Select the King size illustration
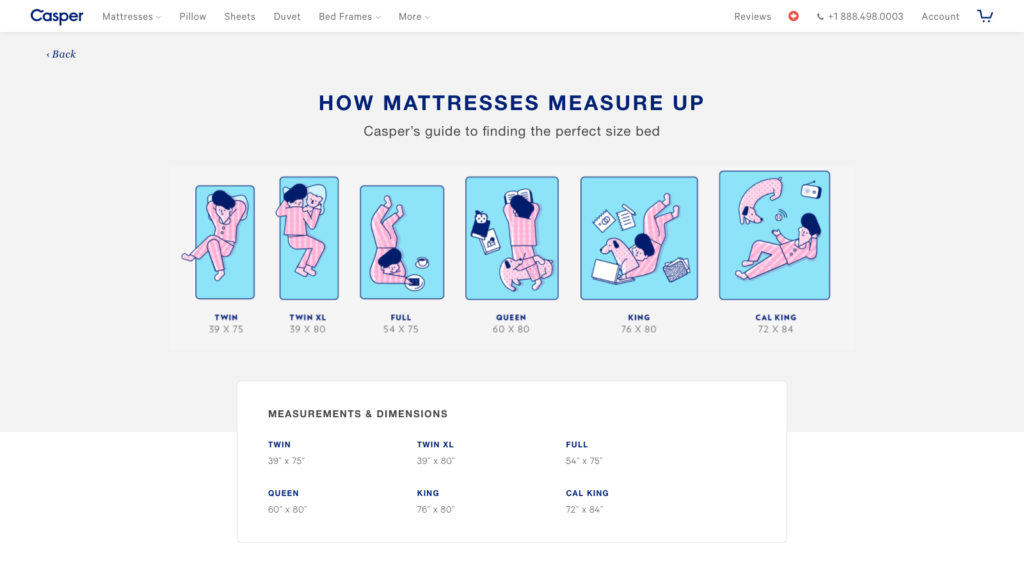 639,238
